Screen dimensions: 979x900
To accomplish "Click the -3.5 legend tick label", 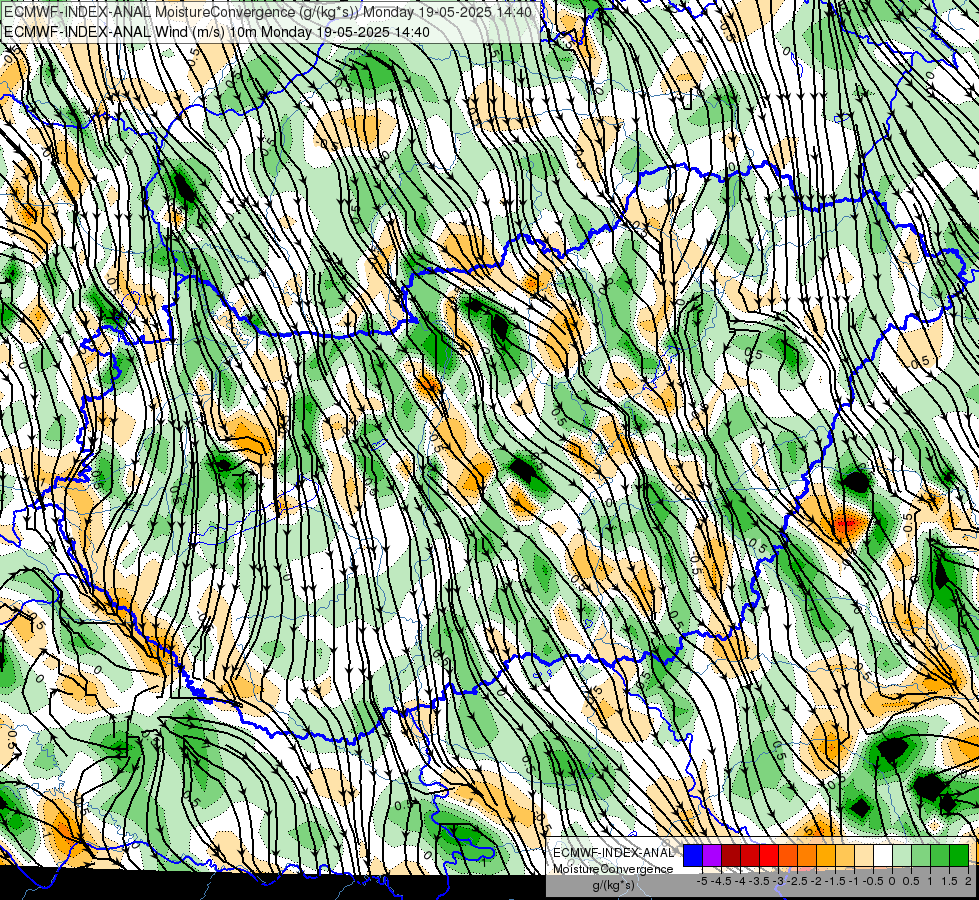I will coord(759,881).
